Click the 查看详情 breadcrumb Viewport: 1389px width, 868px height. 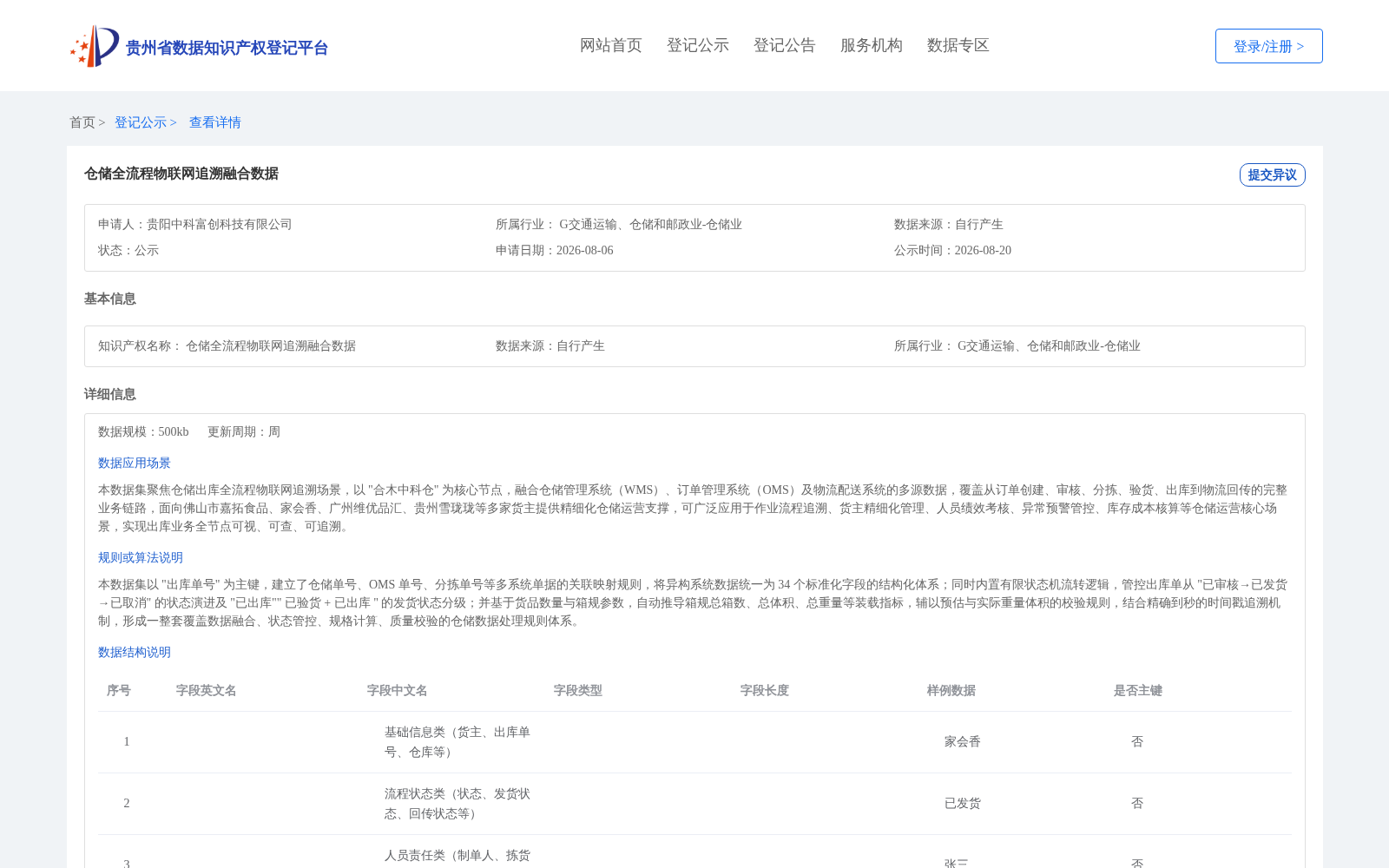pyautogui.click(x=215, y=122)
